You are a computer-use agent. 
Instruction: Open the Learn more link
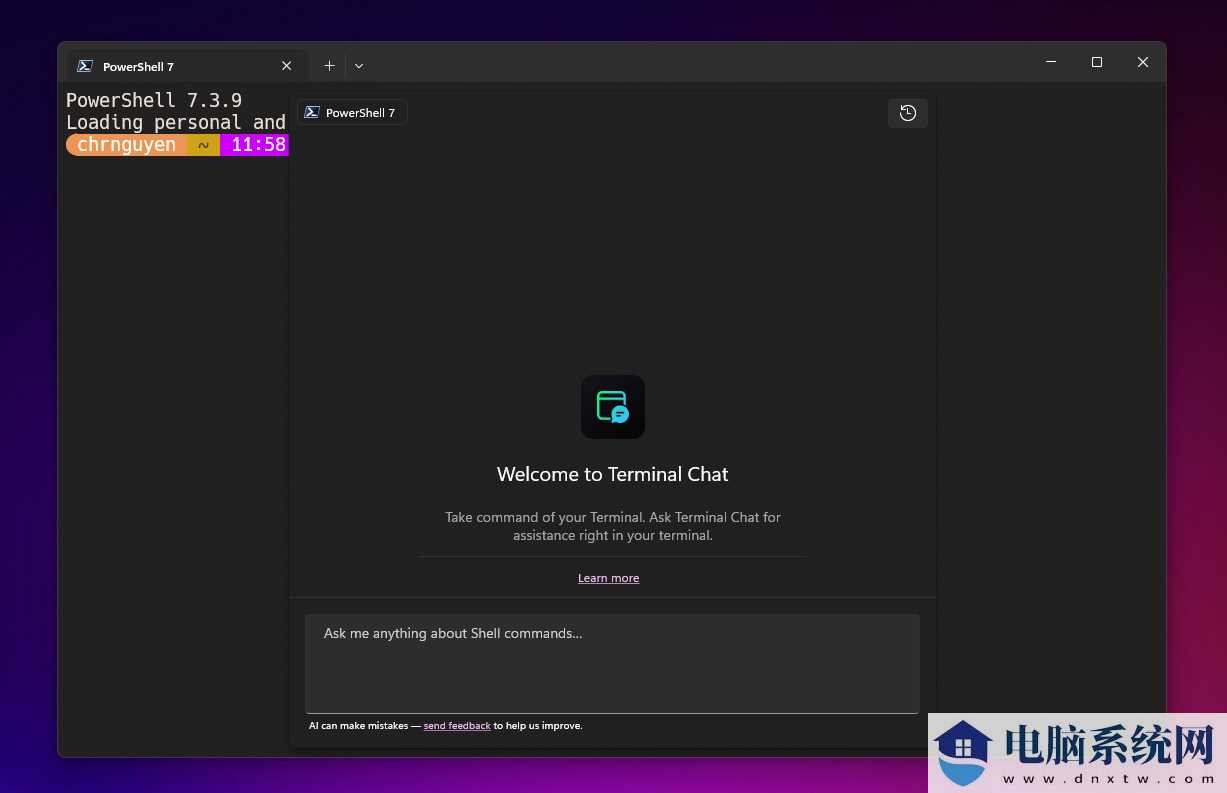click(608, 578)
